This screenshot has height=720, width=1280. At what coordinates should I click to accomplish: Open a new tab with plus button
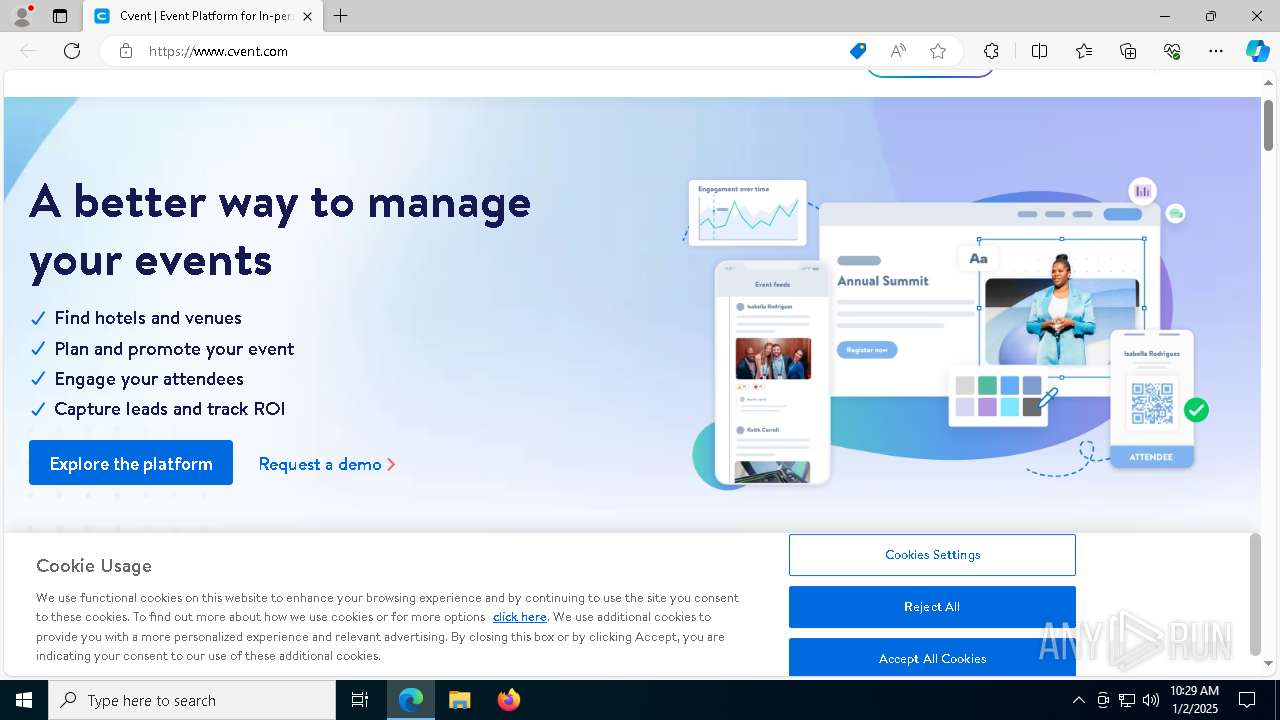(340, 16)
